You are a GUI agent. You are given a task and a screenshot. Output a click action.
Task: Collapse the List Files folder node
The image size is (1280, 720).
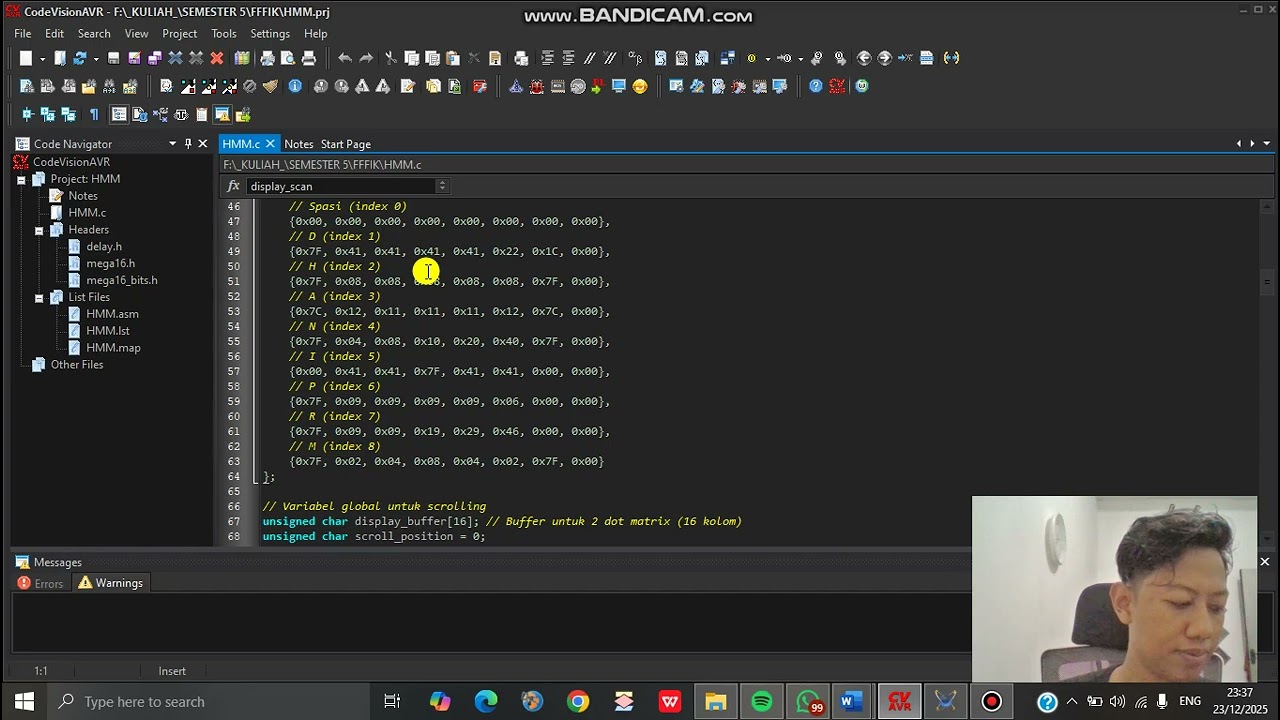point(39,298)
